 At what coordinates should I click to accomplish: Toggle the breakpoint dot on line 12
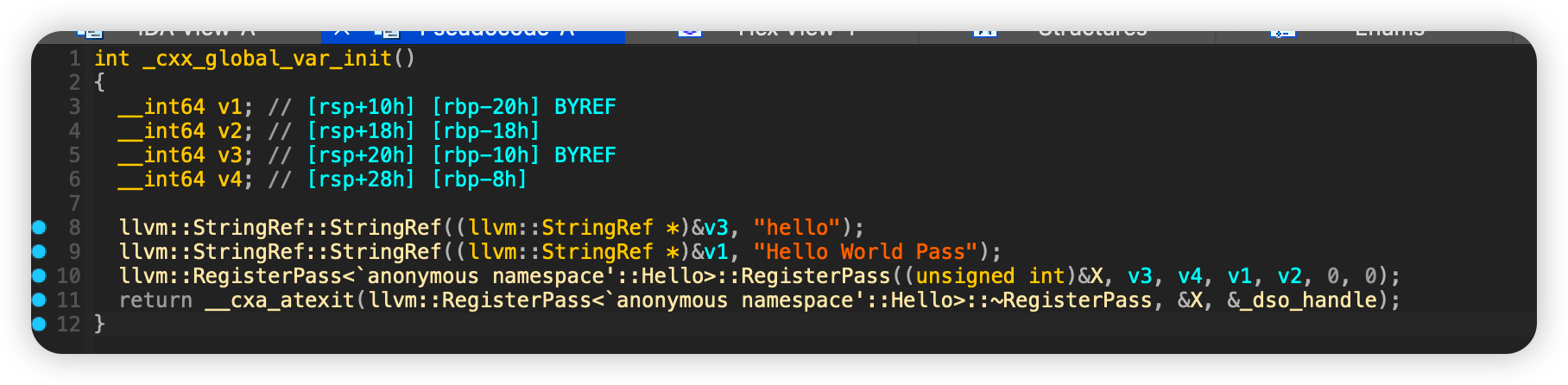coord(39,325)
